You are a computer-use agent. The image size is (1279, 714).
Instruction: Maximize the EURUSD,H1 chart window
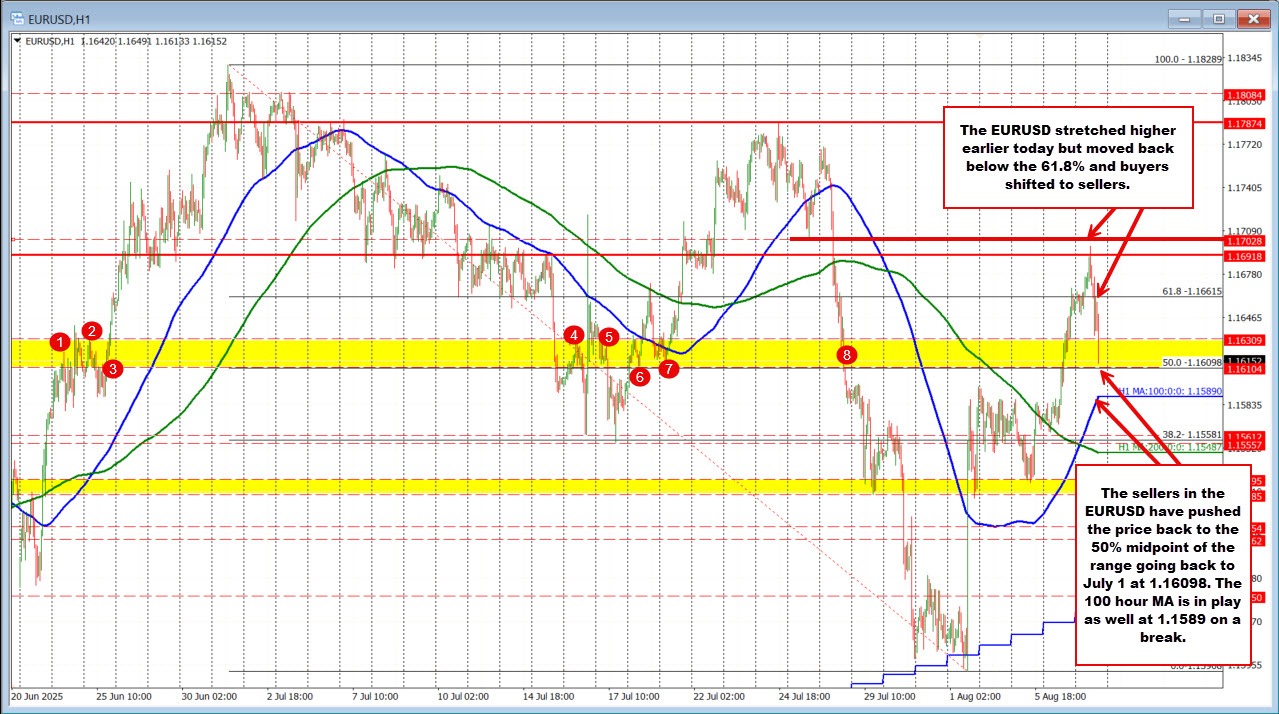click(1219, 18)
